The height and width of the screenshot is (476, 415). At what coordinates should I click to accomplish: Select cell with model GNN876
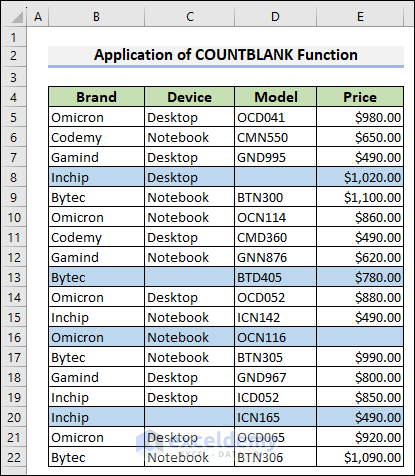(275, 257)
